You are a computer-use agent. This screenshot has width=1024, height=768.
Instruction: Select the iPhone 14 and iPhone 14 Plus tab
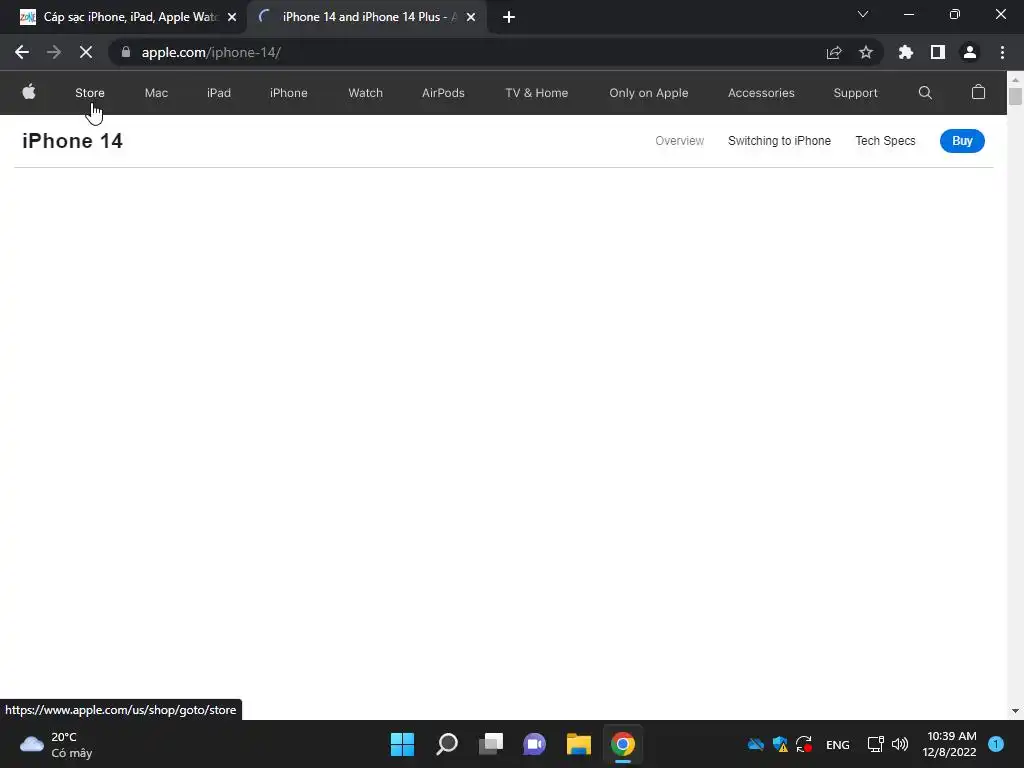click(x=367, y=17)
